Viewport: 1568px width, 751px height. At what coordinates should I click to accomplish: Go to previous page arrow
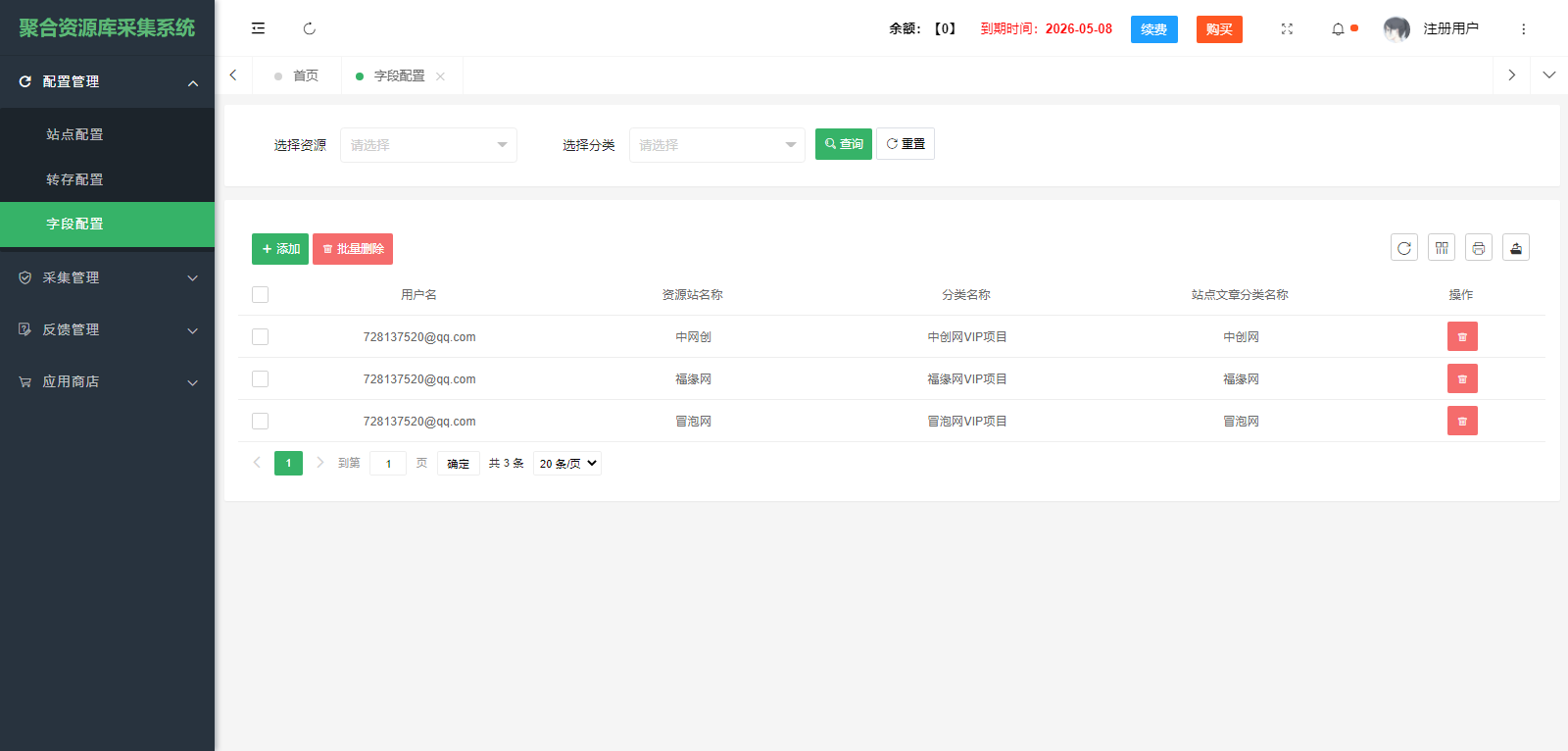[x=257, y=463]
